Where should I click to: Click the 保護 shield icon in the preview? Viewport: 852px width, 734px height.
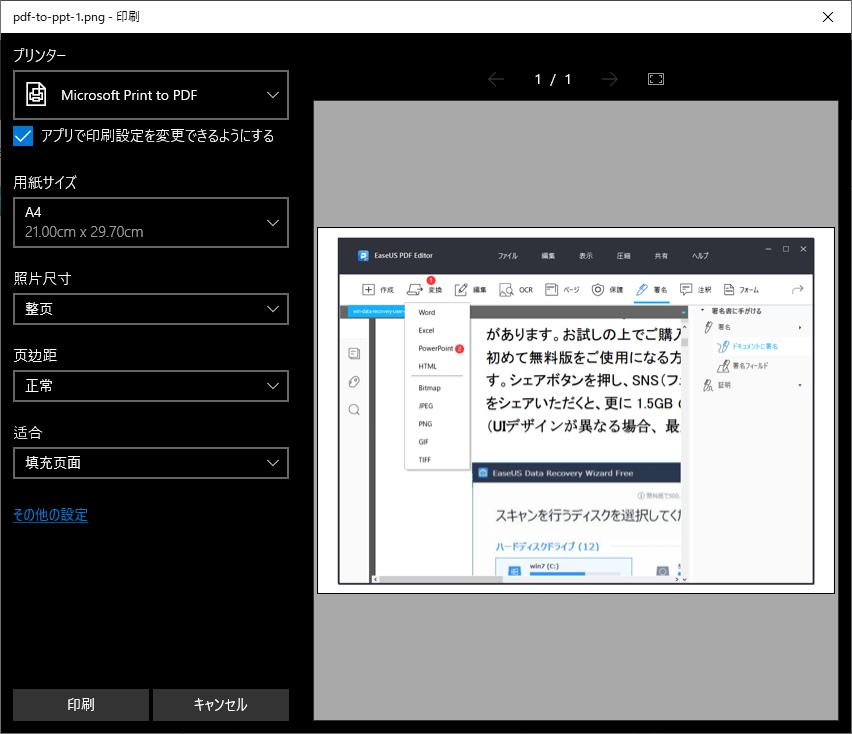pyautogui.click(x=597, y=290)
